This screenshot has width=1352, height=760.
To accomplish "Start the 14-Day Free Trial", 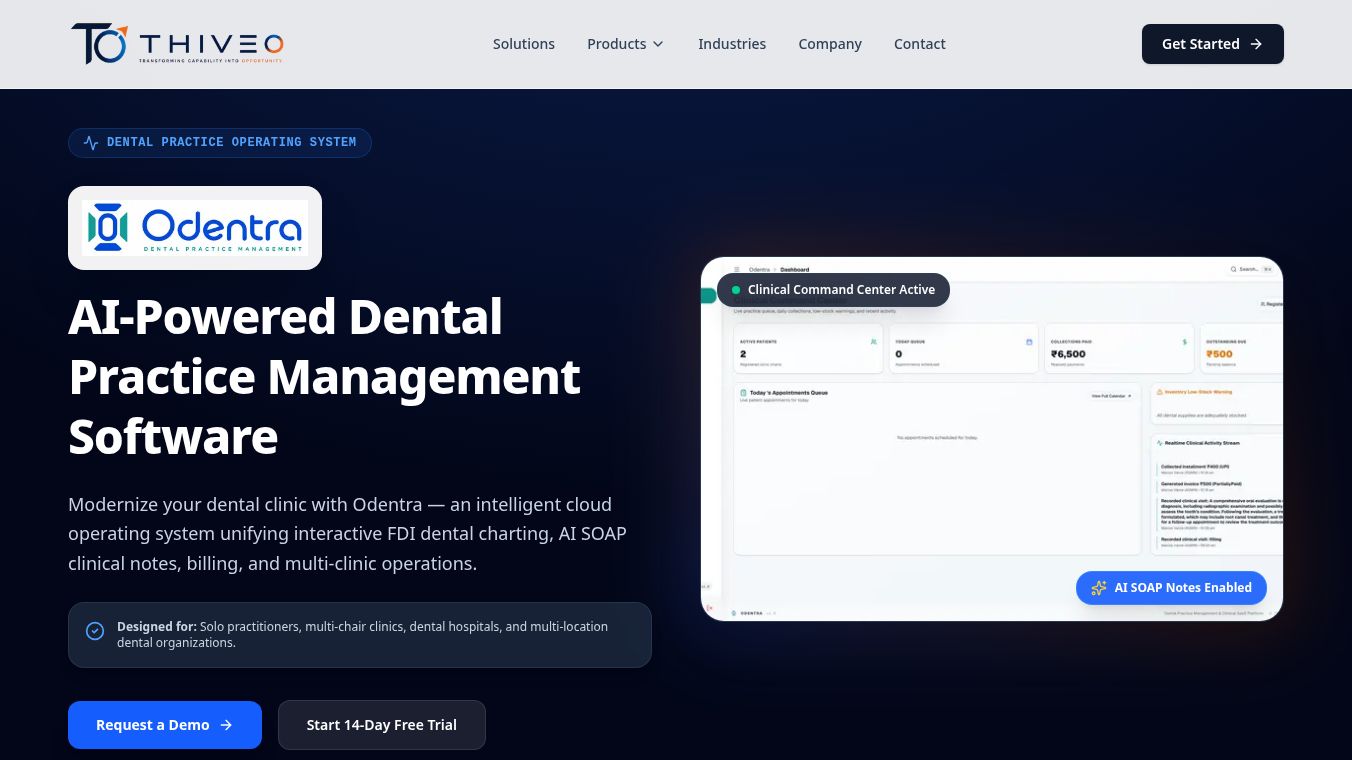I will pos(382,725).
